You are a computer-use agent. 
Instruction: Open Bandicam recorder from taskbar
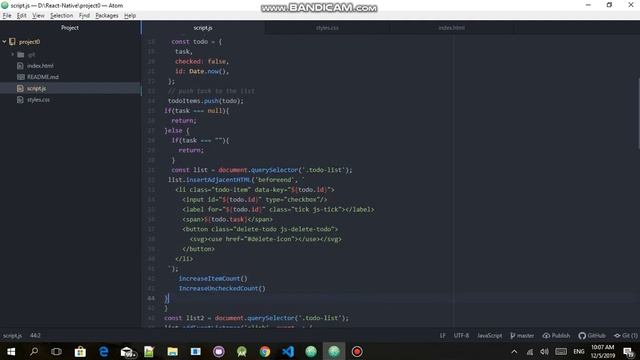click(357, 351)
